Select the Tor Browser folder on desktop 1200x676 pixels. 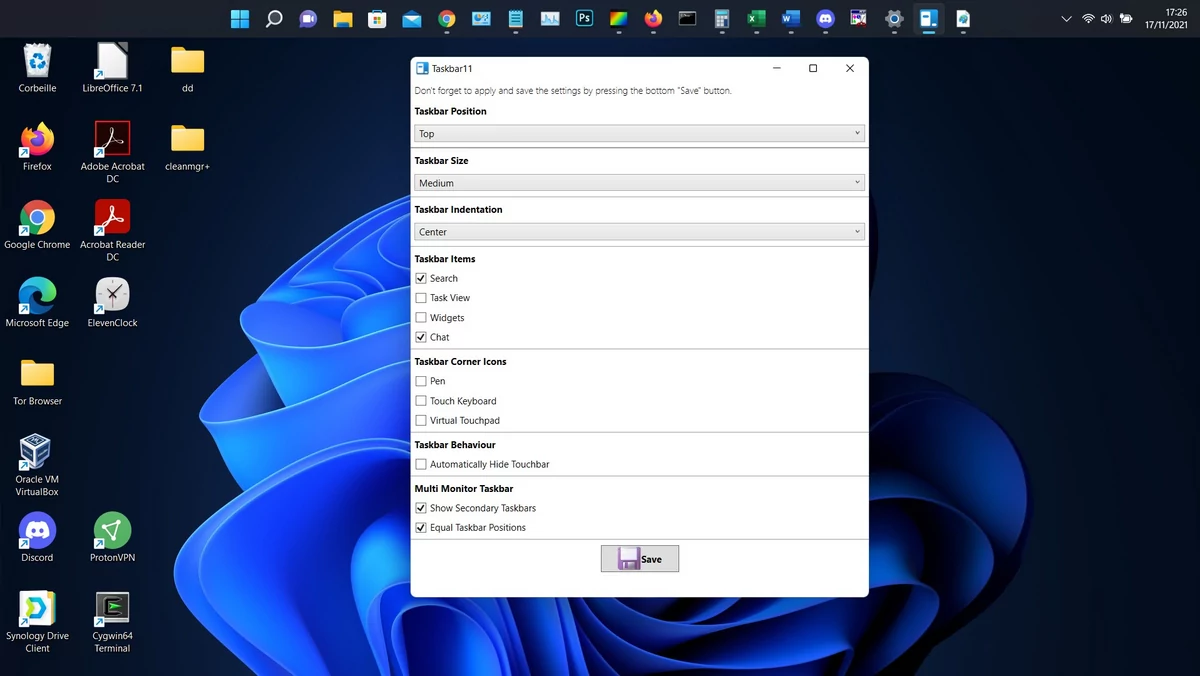[37, 381]
